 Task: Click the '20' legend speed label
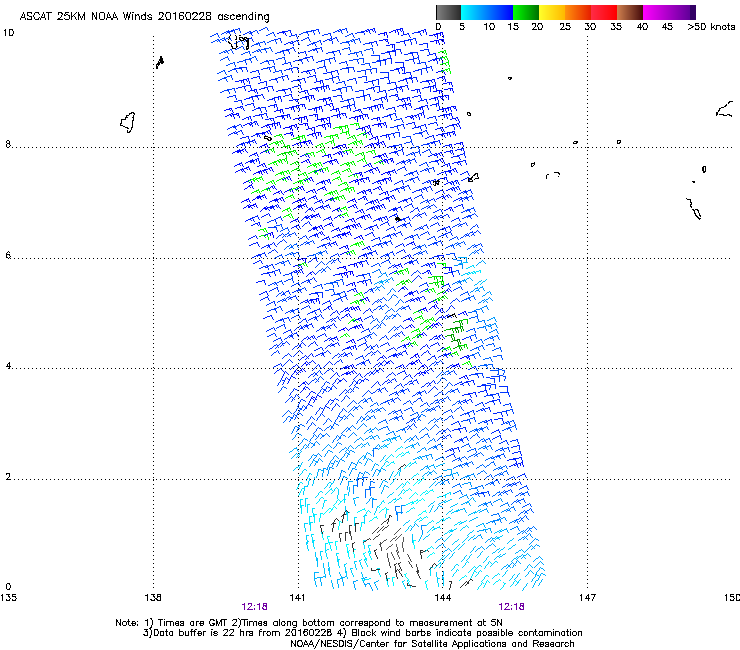(x=537, y=27)
